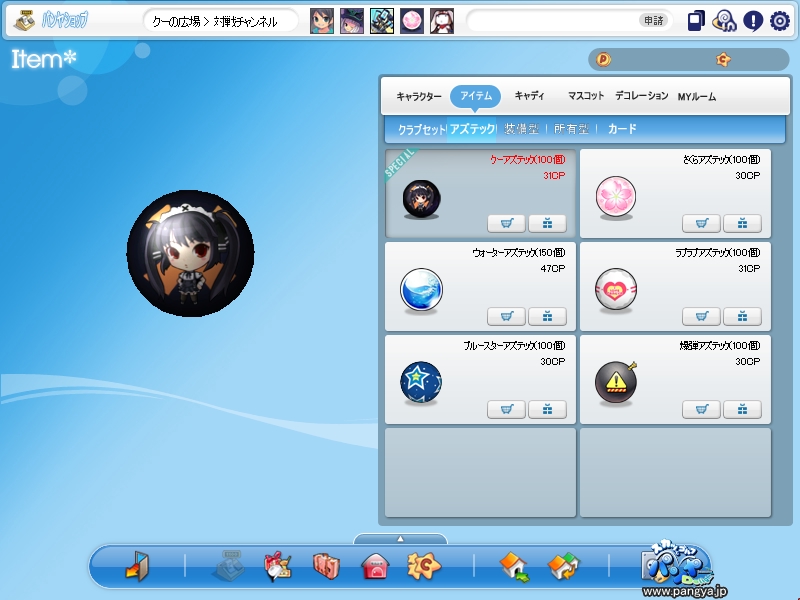Click the 47CP price text

point(553,268)
